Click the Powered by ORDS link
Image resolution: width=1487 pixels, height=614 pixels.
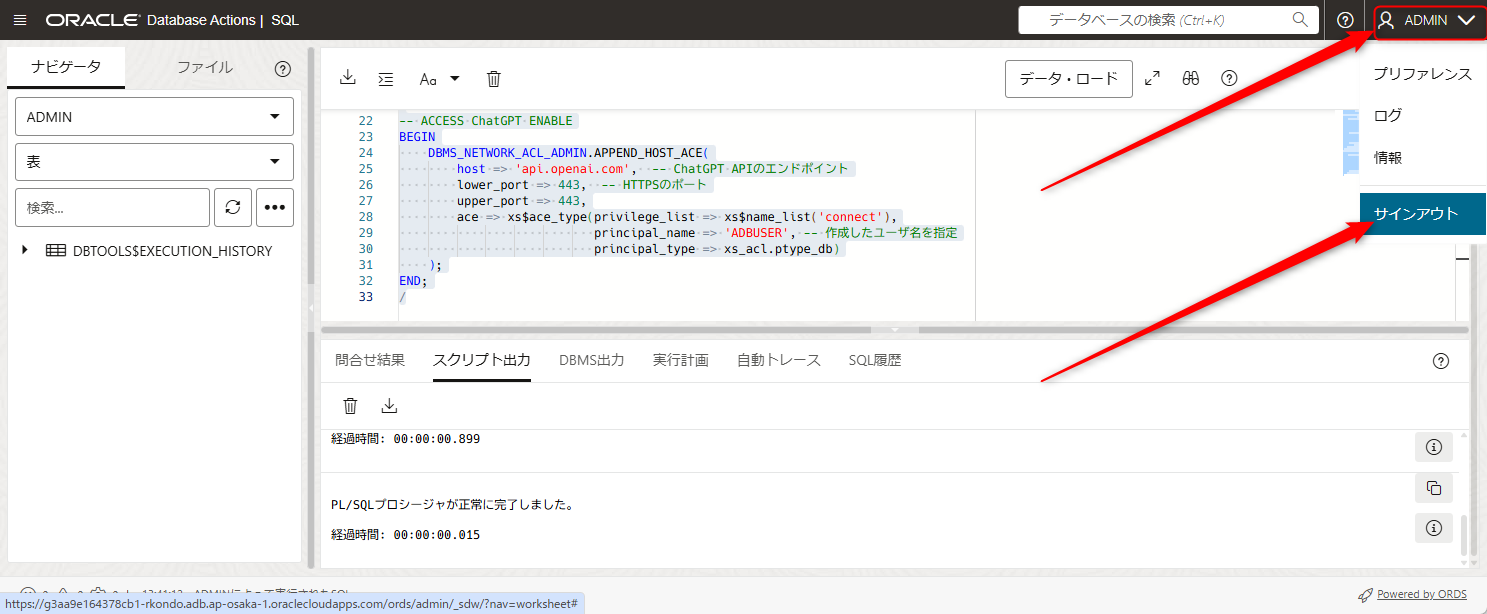1421,594
